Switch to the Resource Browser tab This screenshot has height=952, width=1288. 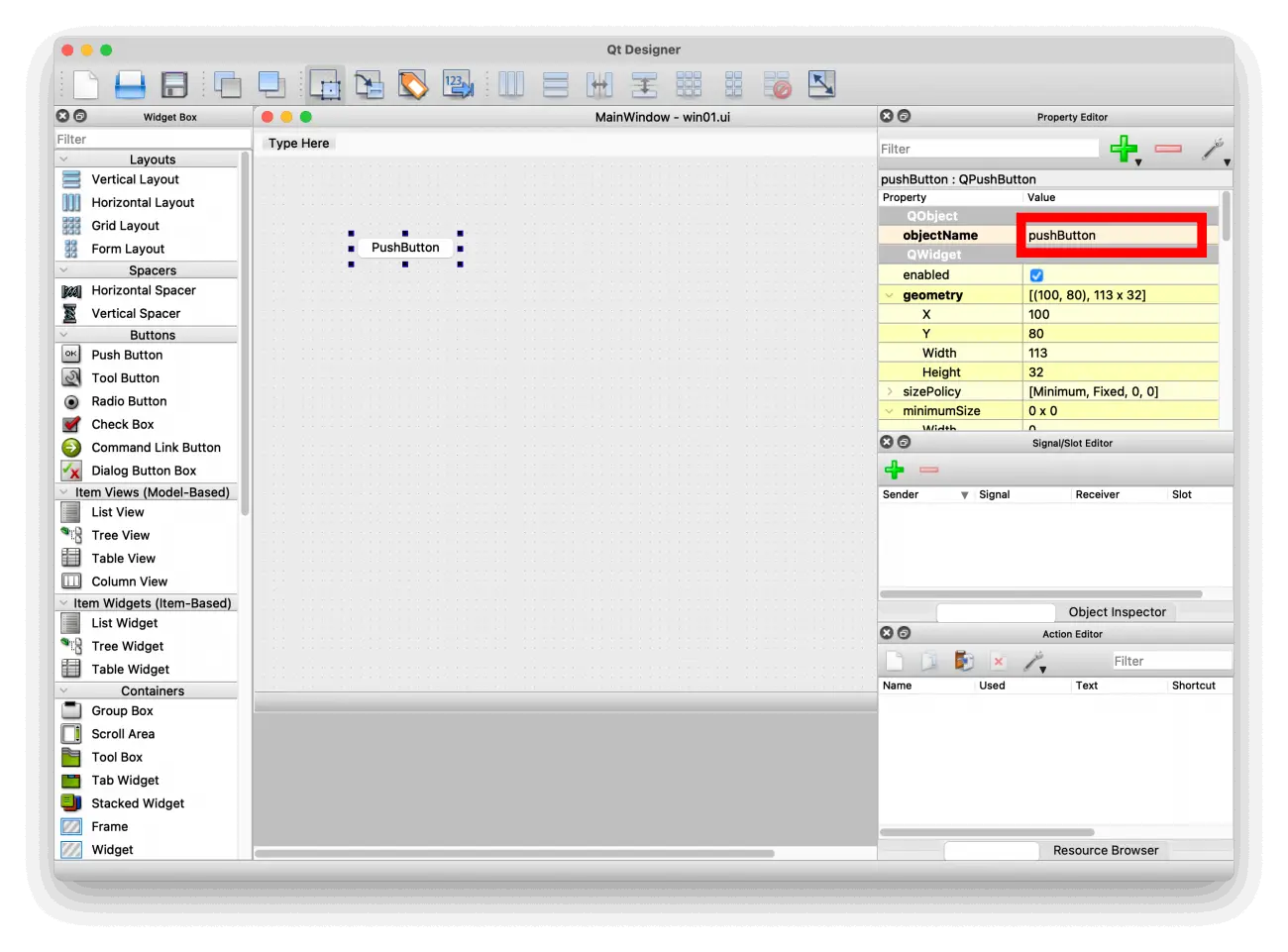[1105, 850]
